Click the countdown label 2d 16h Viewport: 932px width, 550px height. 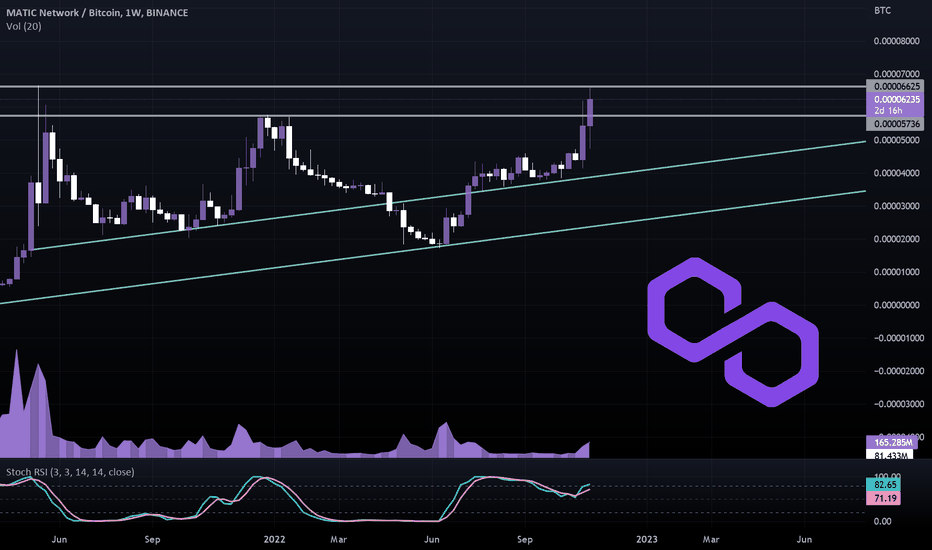pyautogui.click(x=888, y=111)
